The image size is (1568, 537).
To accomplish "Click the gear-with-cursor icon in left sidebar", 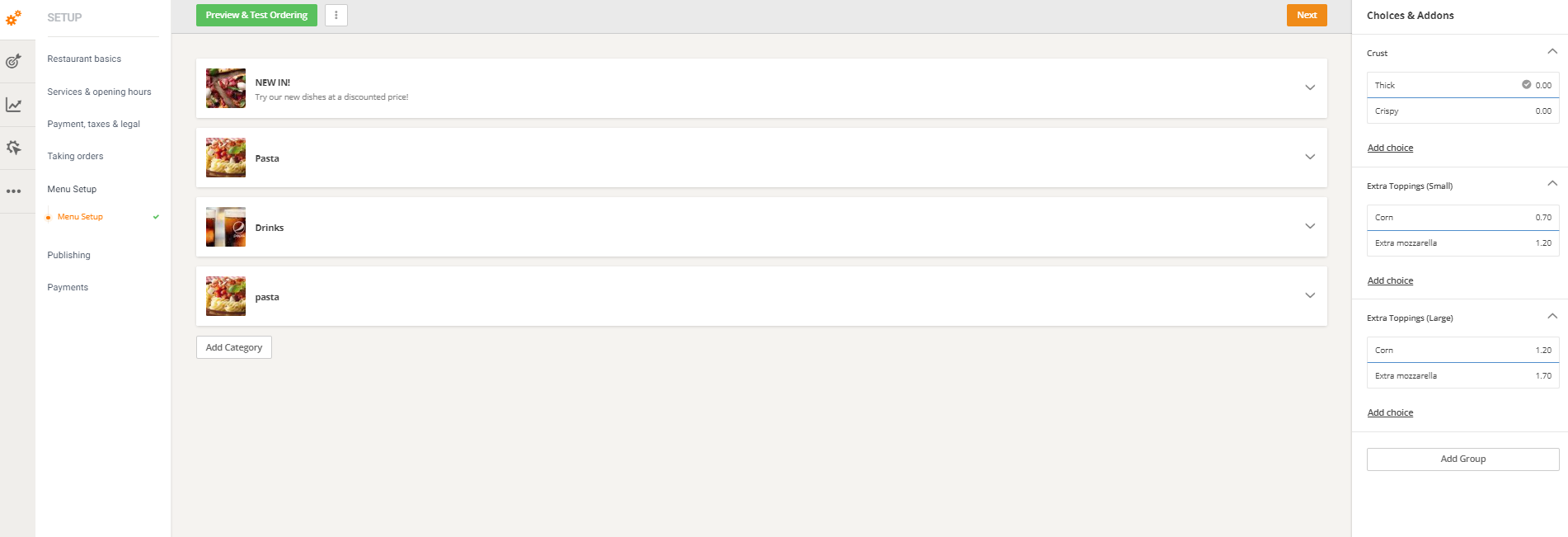I will 13,147.
